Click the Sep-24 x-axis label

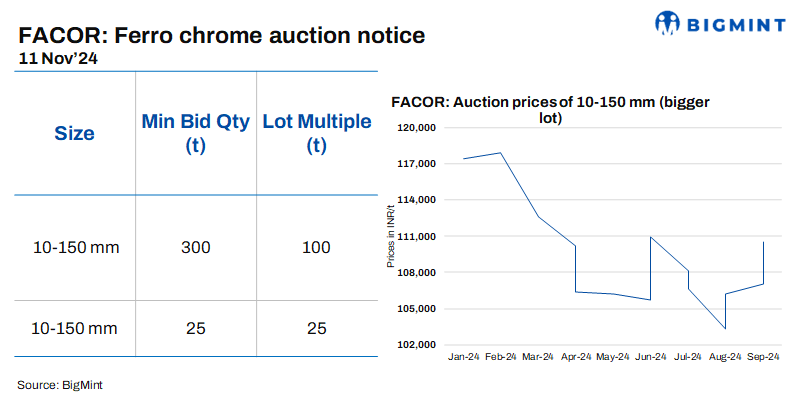(763, 357)
